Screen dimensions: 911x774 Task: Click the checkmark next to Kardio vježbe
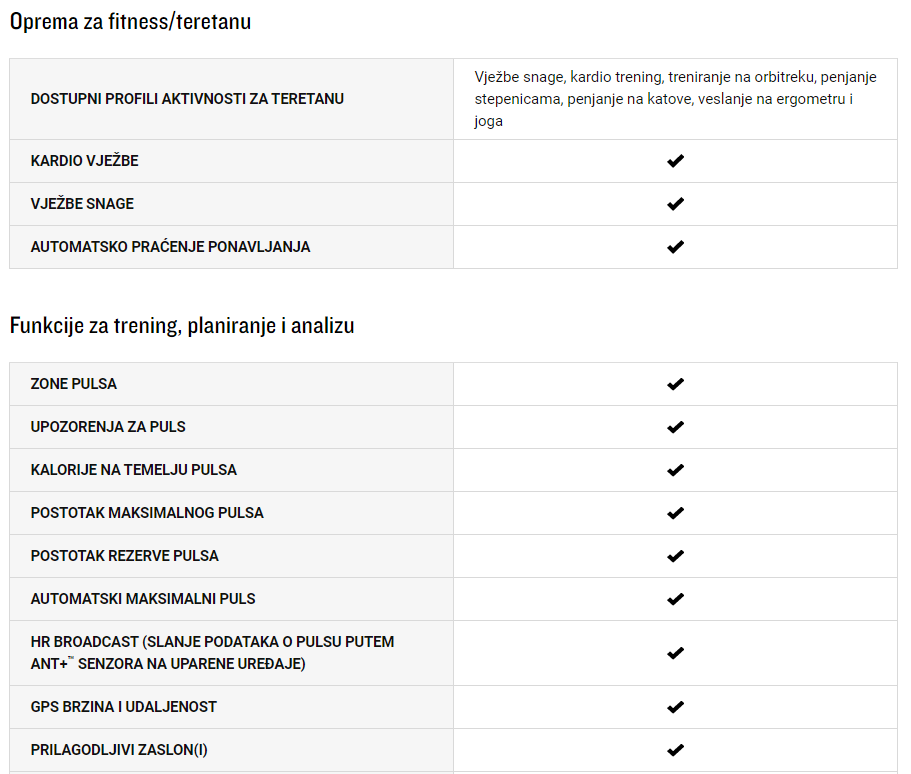point(675,161)
